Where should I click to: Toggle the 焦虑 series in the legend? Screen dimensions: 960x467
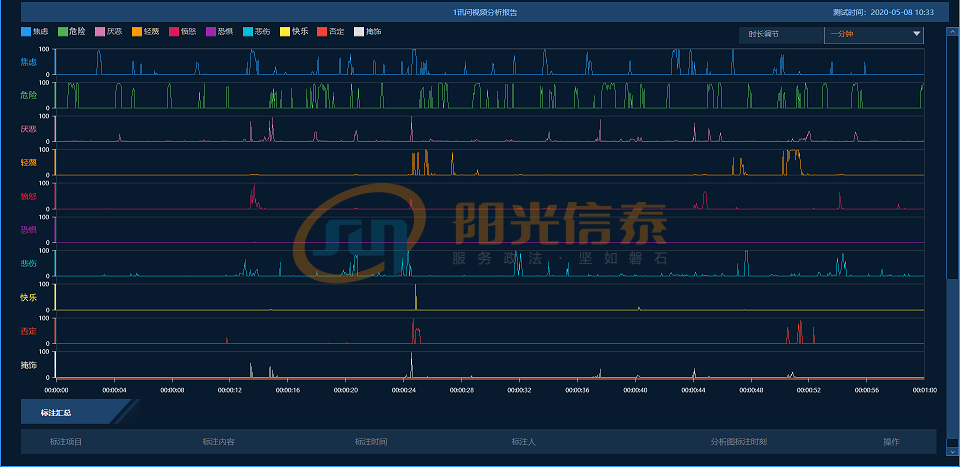(36, 31)
